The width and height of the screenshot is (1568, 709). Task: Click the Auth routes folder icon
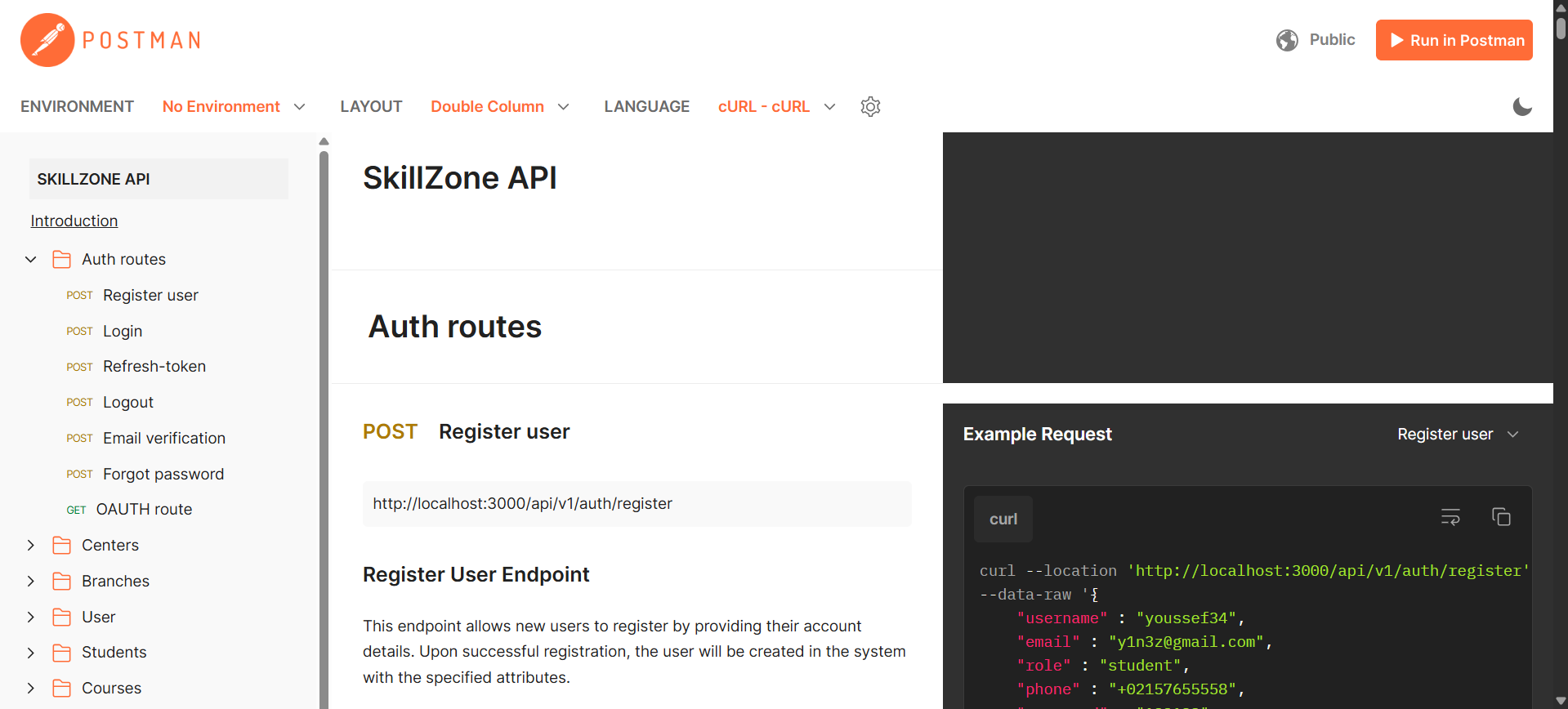coord(61,259)
